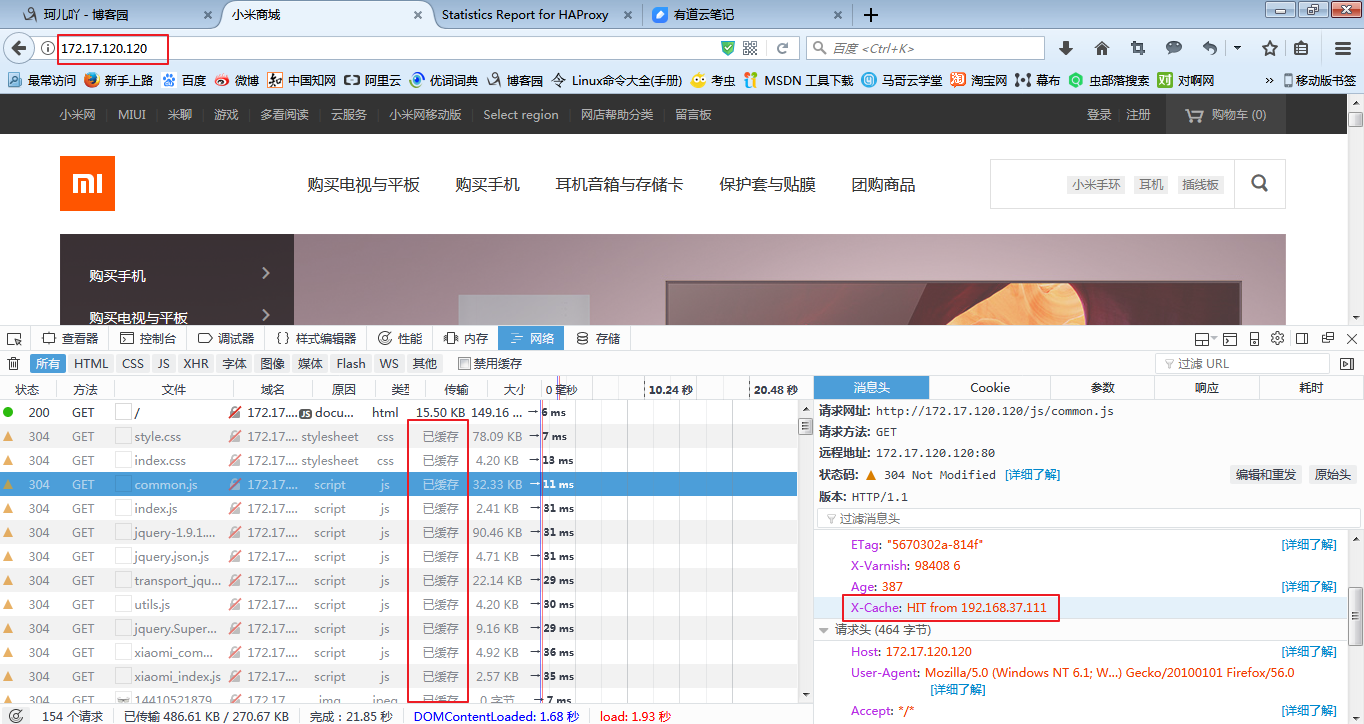Click the orange Mi logo
The width and height of the screenshot is (1364, 724).
point(87,183)
